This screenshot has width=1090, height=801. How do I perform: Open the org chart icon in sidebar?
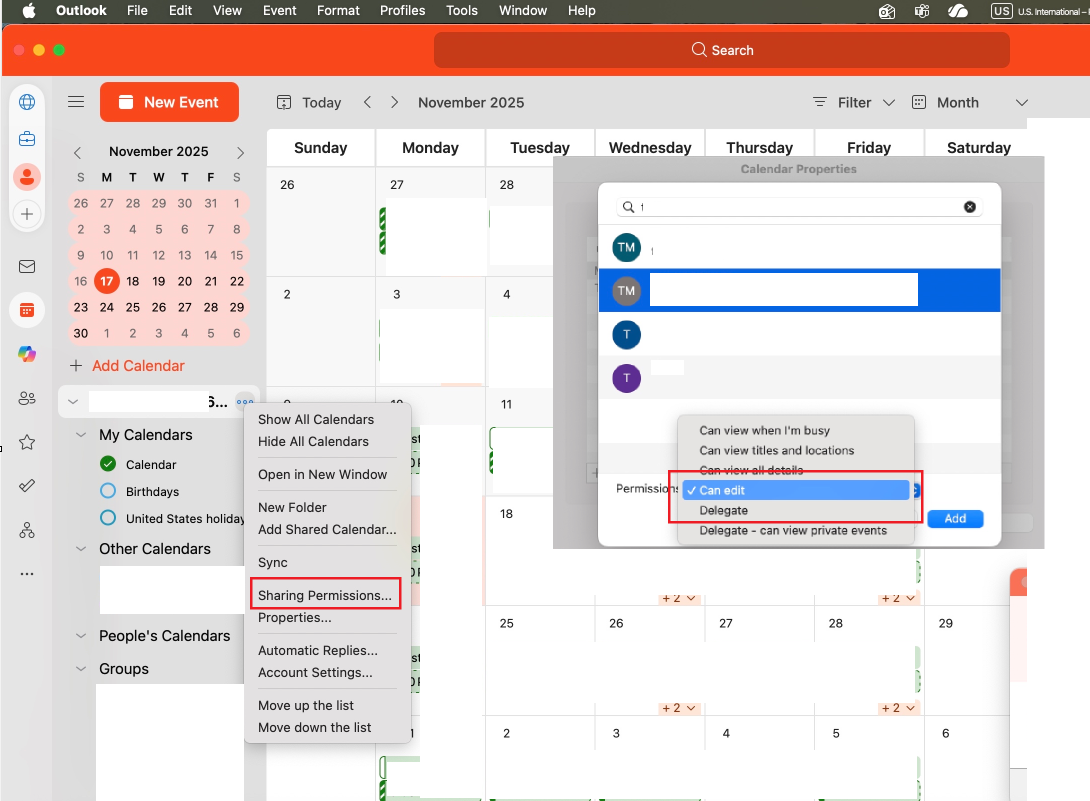point(27,531)
